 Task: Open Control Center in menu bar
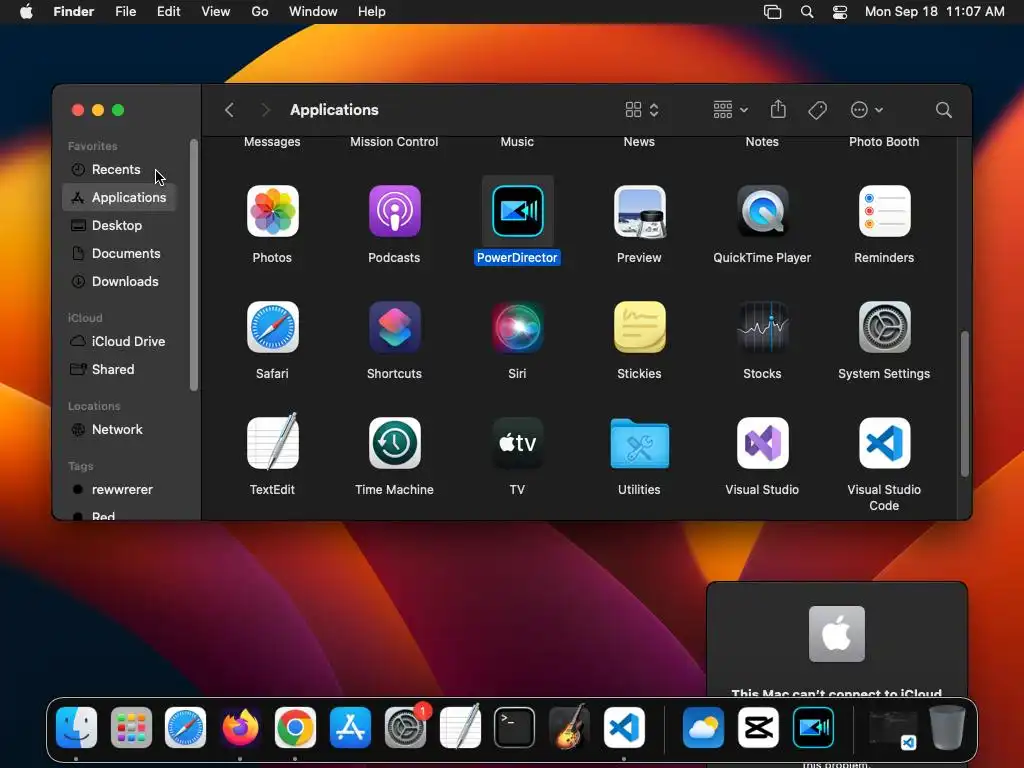pos(840,12)
